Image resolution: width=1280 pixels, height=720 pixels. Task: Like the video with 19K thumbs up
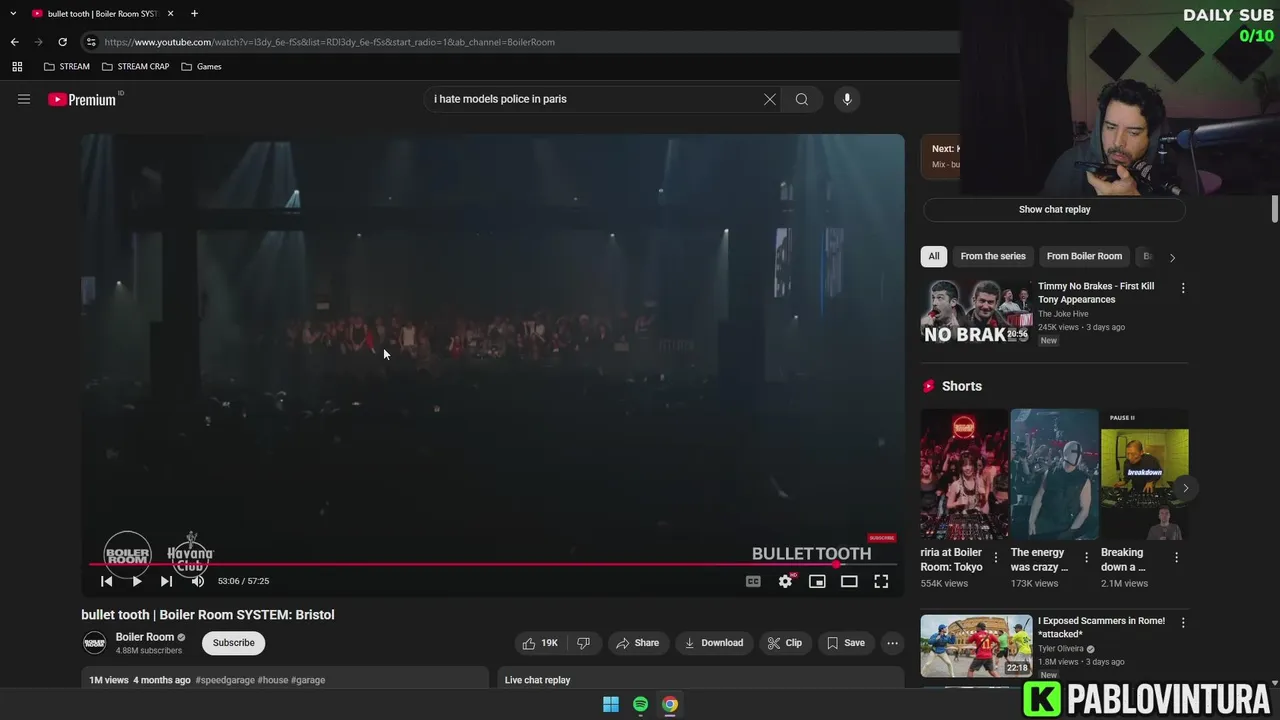point(540,643)
